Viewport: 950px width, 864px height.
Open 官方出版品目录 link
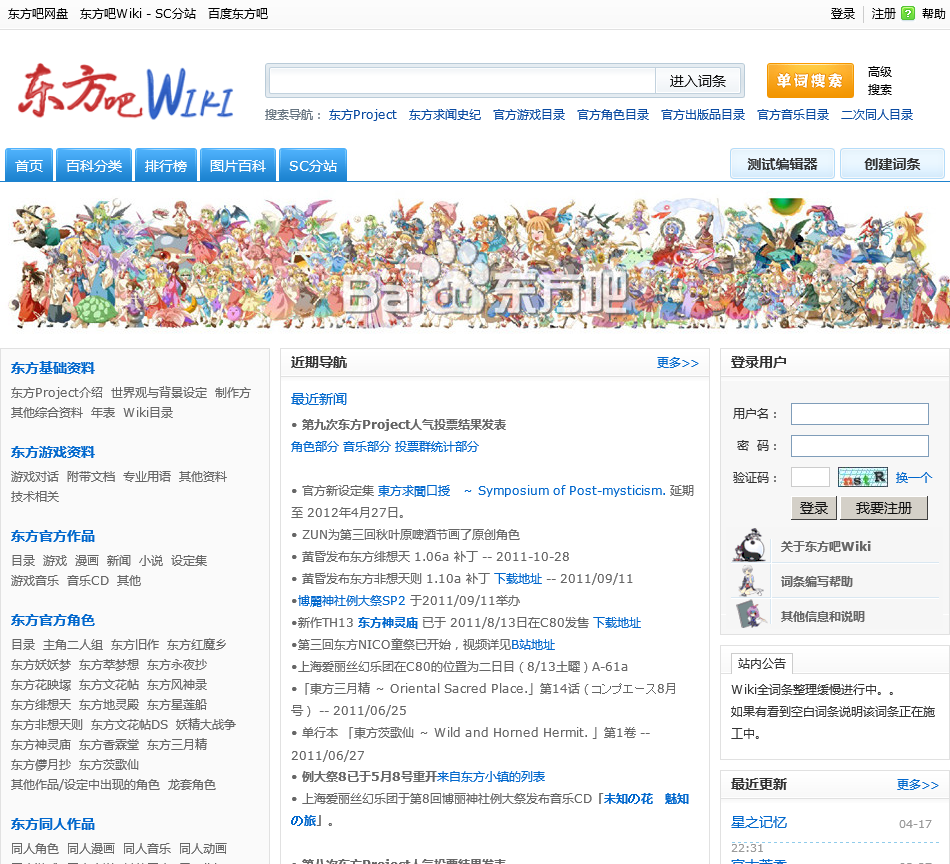pos(703,115)
